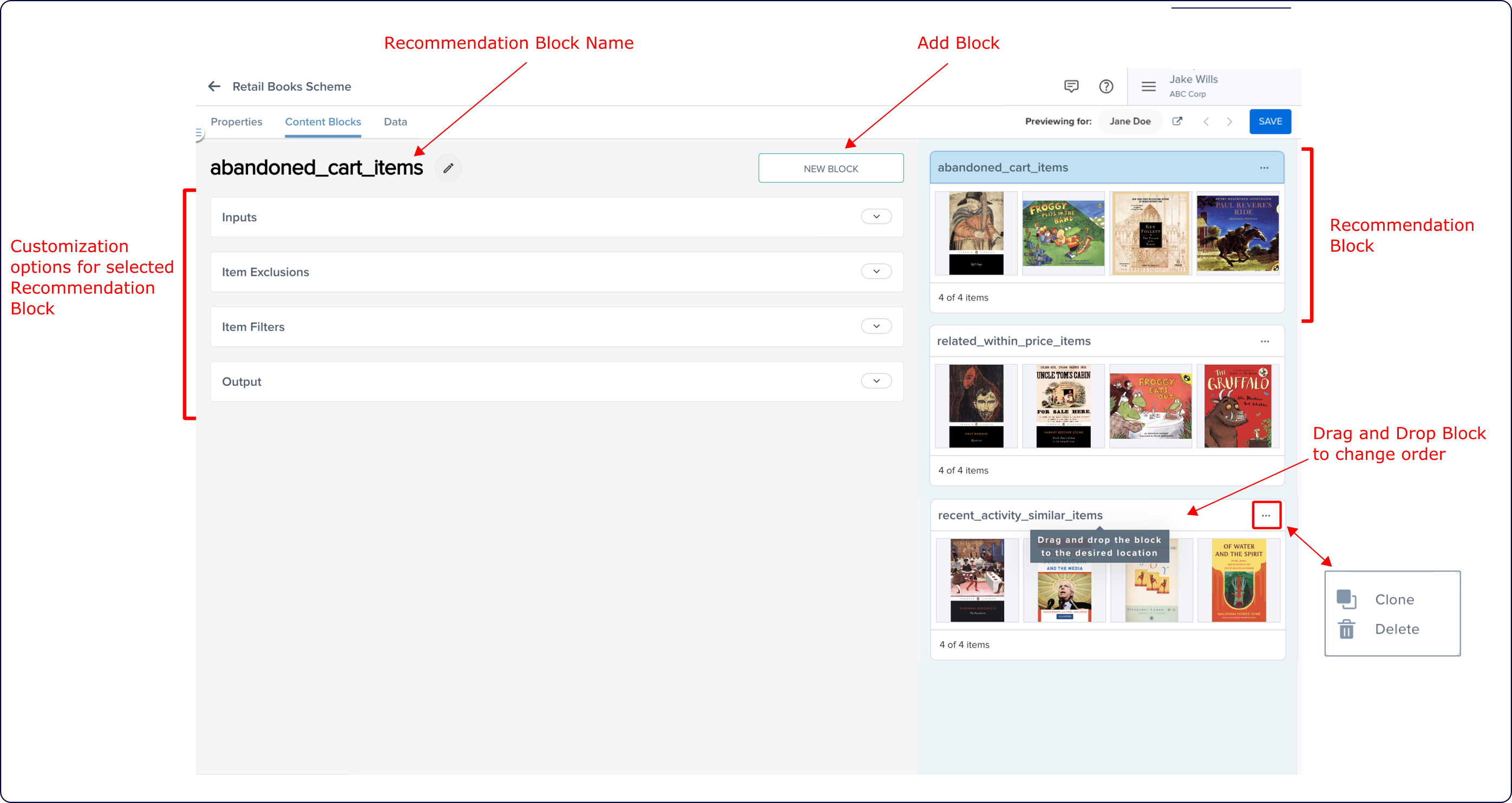
Task: Switch to the Data tab
Action: 395,121
